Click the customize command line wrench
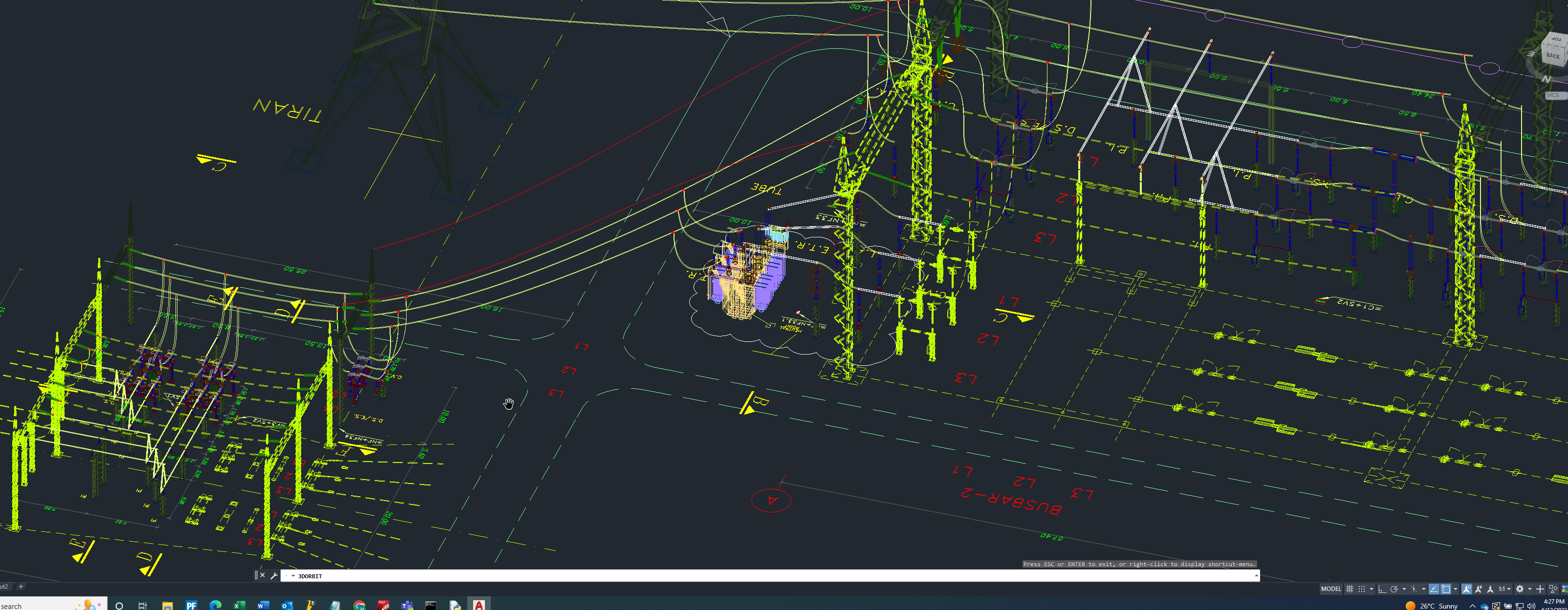The width and height of the screenshot is (1568, 610). tap(274, 575)
